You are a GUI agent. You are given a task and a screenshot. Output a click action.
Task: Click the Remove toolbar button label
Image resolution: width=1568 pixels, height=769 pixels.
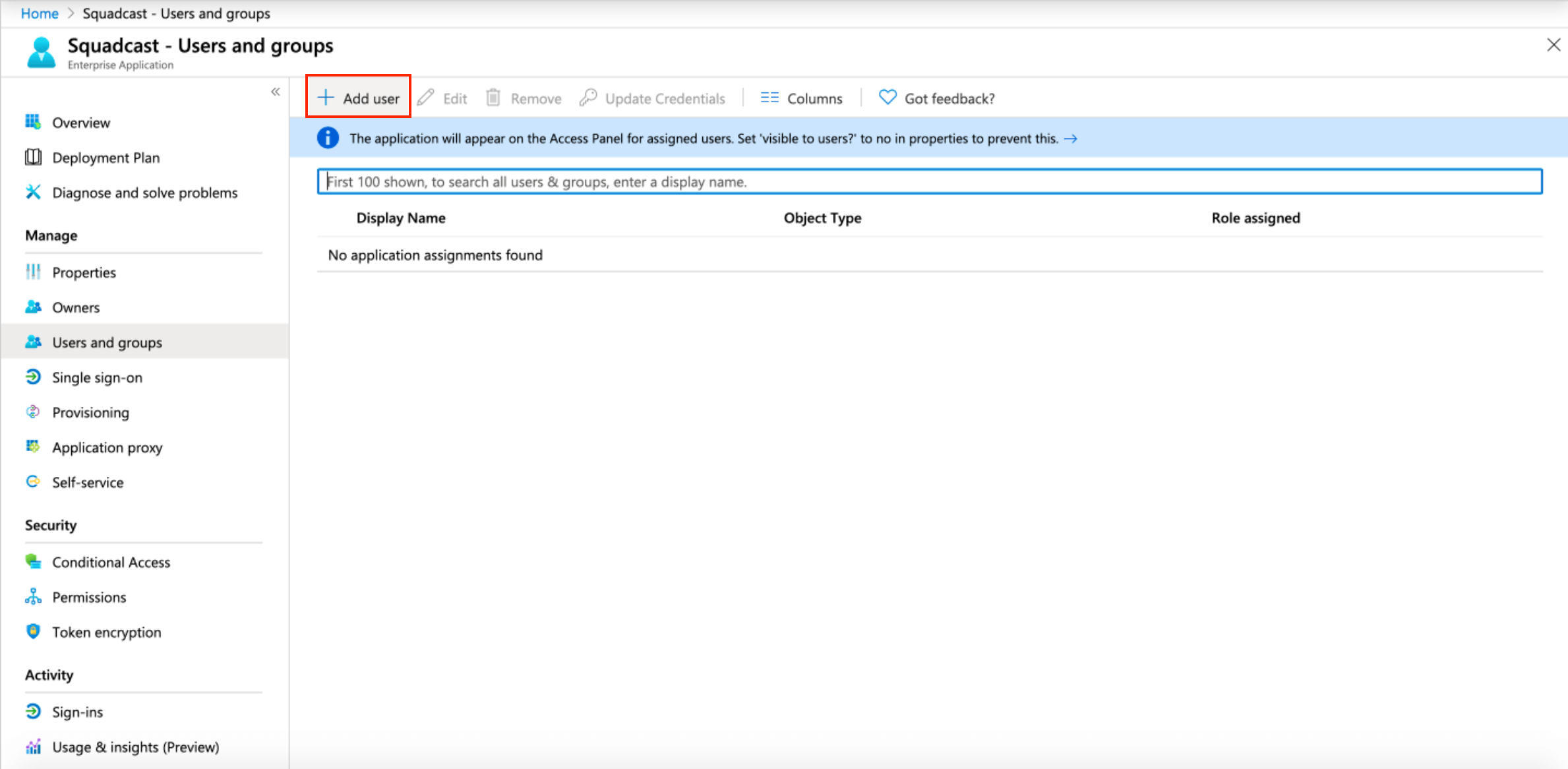(x=536, y=98)
